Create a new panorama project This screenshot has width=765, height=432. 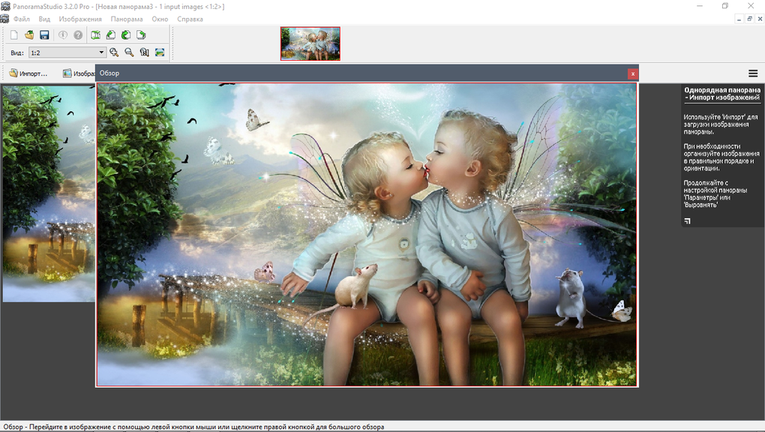[14, 35]
